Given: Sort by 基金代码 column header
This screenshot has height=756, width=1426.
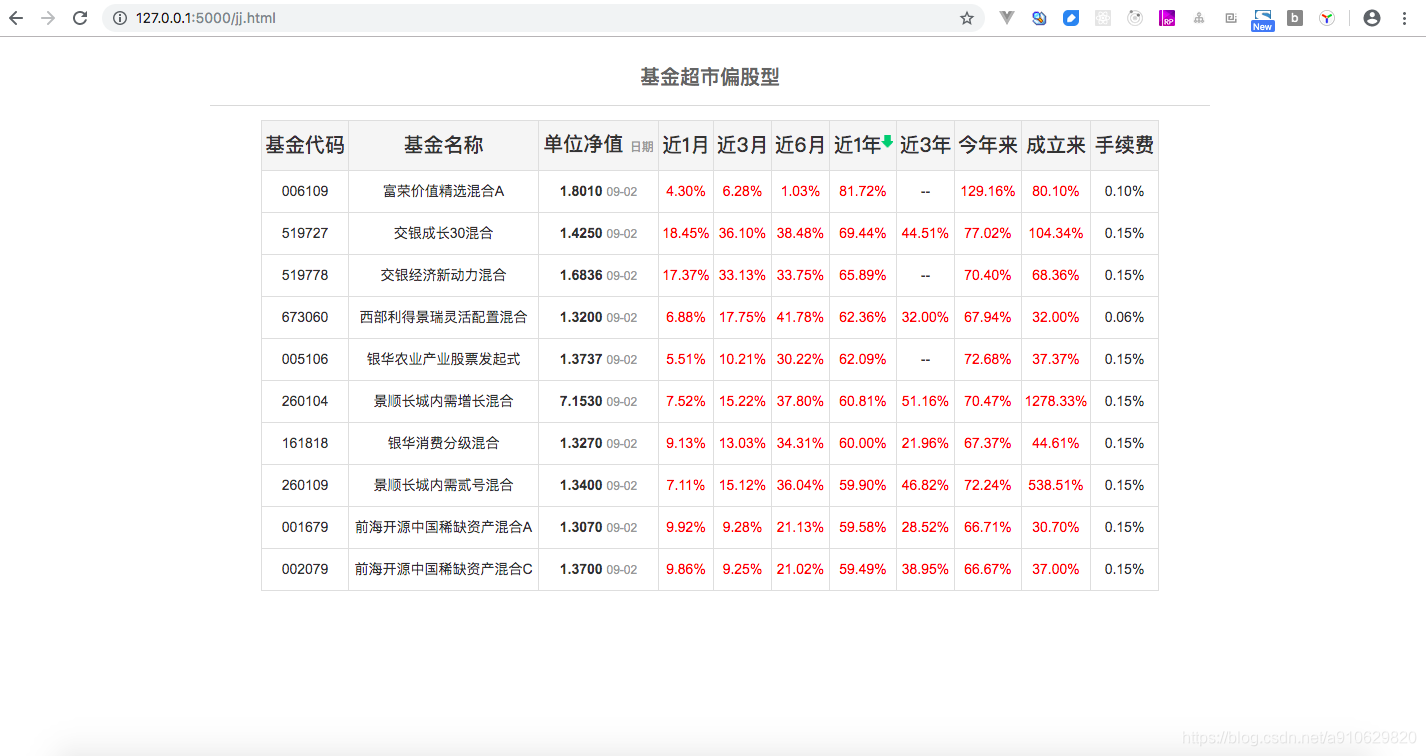Looking at the screenshot, I should coord(305,145).
